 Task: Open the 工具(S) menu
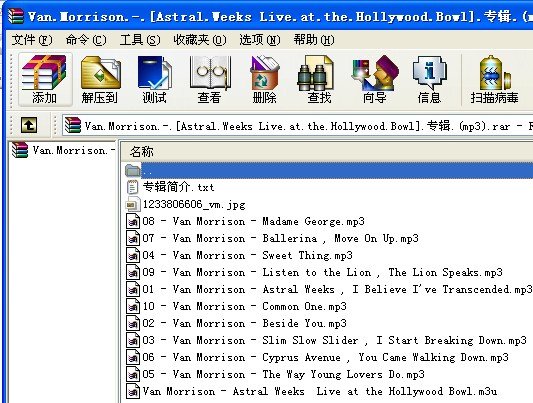click(140, 40)
